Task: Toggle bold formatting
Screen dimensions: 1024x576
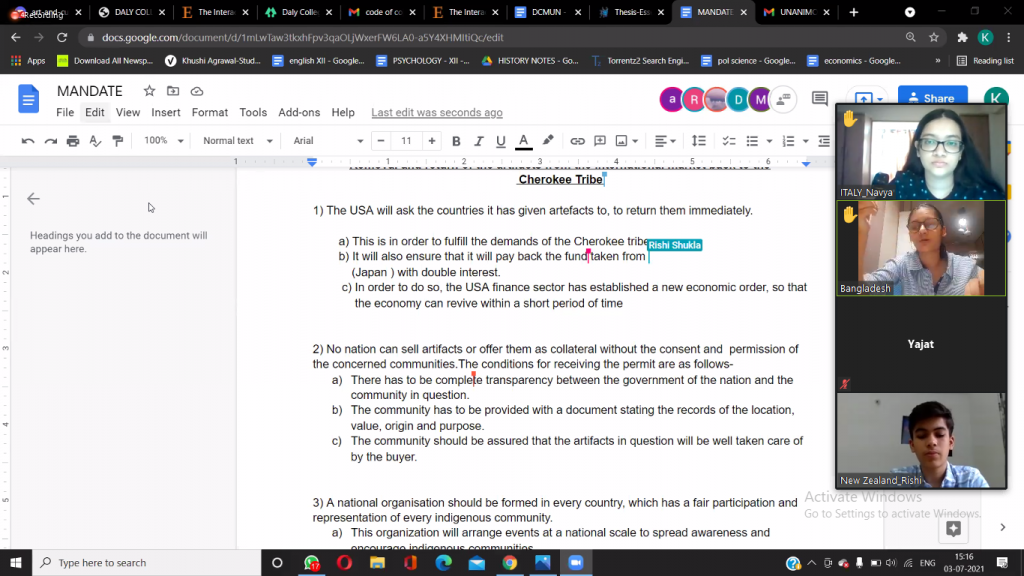Action: click(x=456, y=140)
